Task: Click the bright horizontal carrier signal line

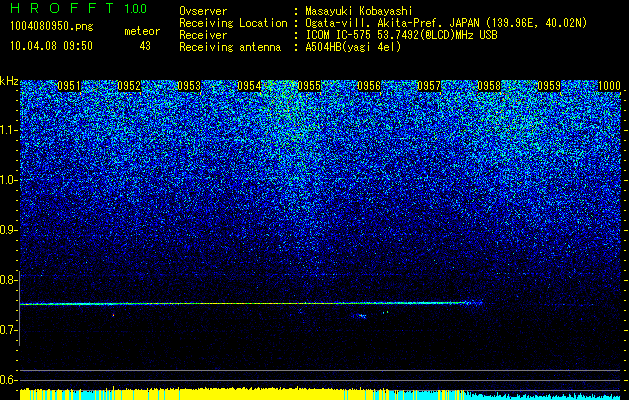Action: pos(251,304)
